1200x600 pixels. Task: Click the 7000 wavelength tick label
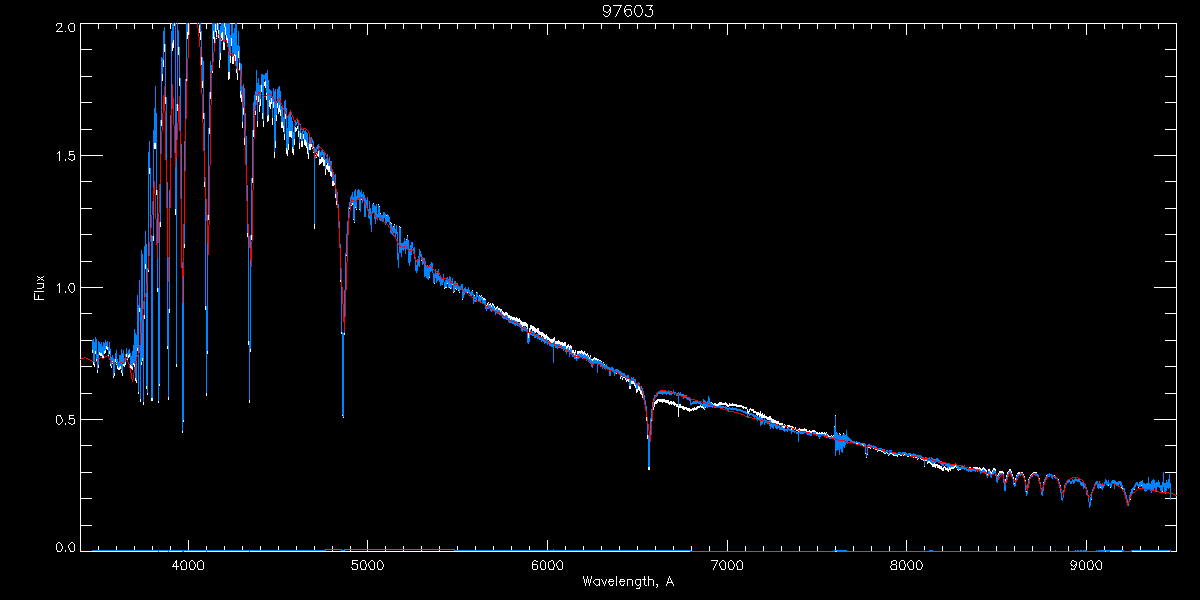tap(727, 565)
